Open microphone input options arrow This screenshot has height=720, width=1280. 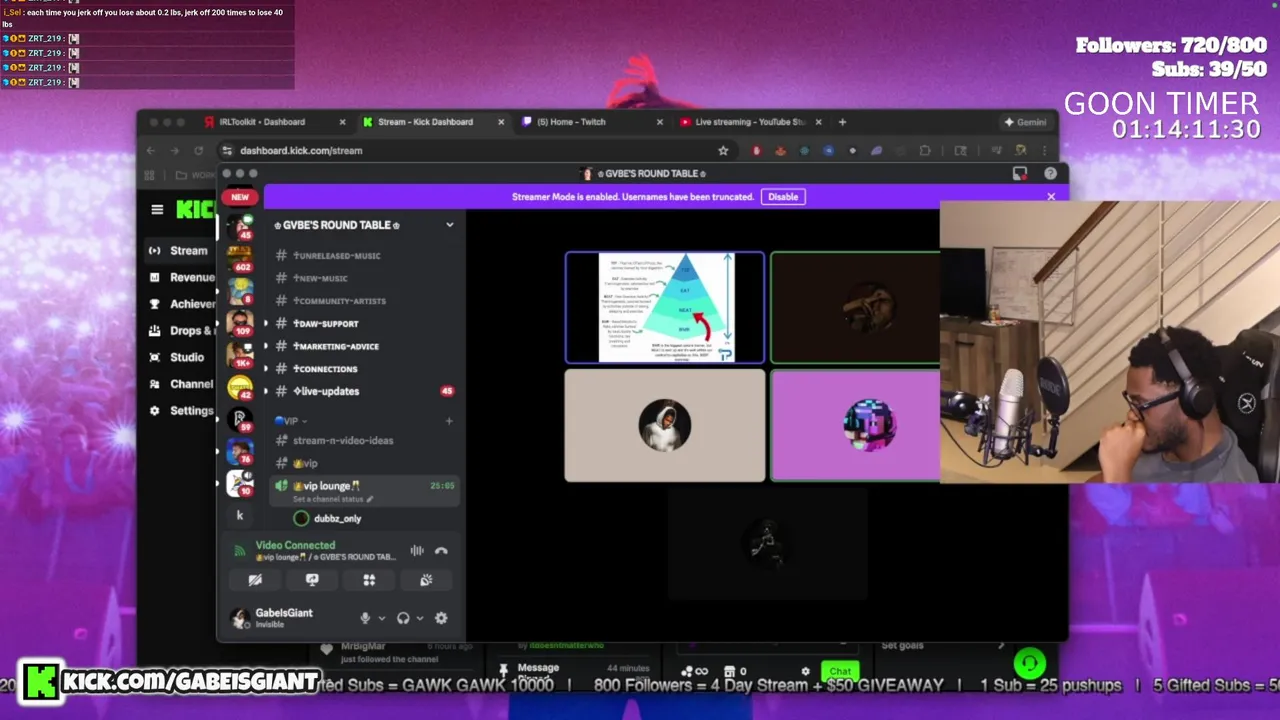click(381, 618)
